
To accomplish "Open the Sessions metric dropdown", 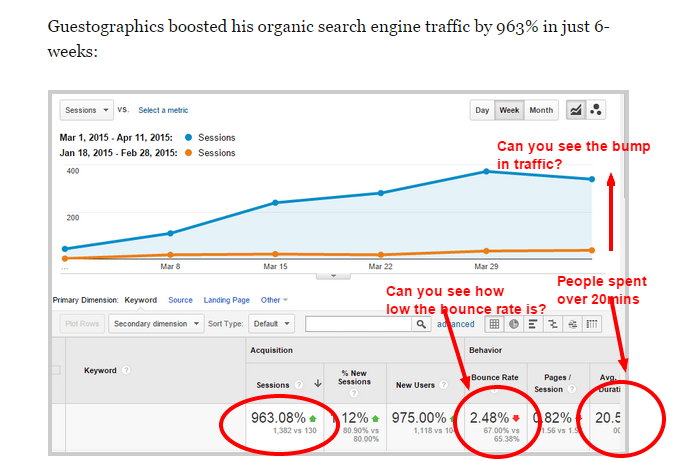I will point(86,110).
